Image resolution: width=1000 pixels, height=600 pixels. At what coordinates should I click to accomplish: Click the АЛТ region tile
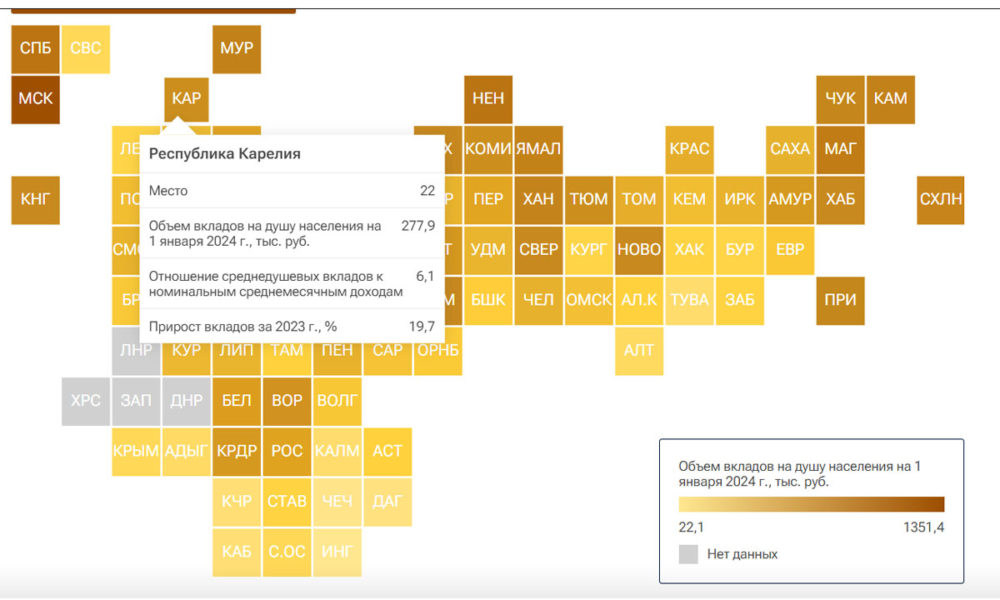[639, 351]
